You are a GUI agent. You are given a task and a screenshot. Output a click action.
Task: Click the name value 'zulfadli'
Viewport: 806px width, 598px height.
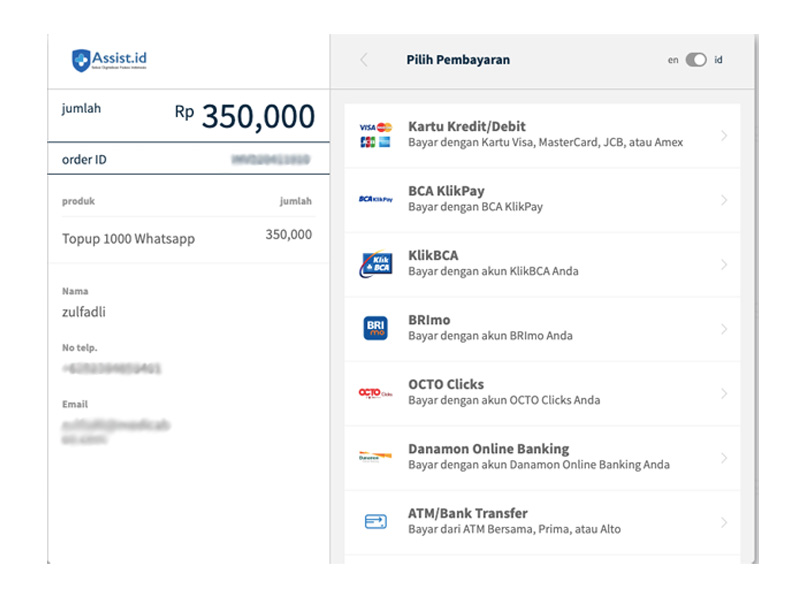[84, 312]
